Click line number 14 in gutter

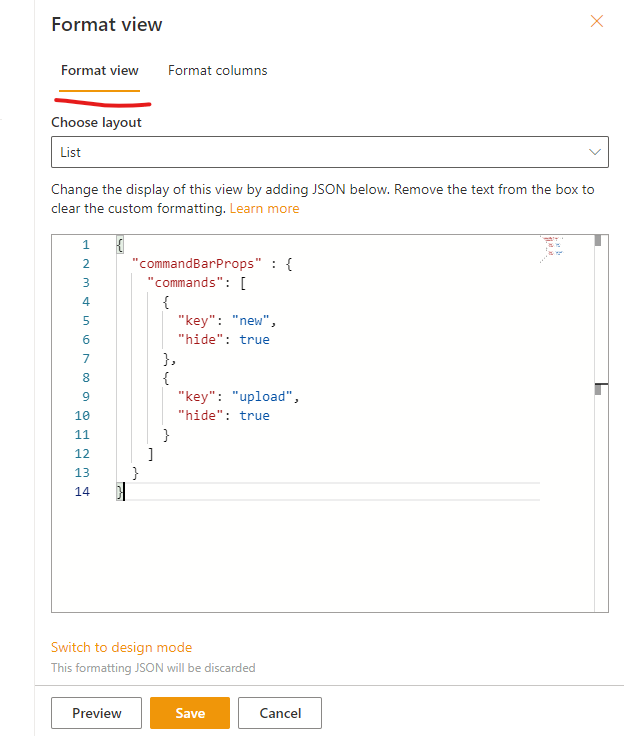click(82, 491)
